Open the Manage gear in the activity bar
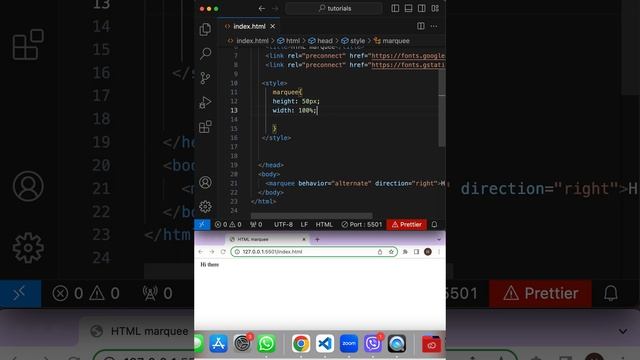The height and width of the screenshot is (360, 640). coord(205,207)
